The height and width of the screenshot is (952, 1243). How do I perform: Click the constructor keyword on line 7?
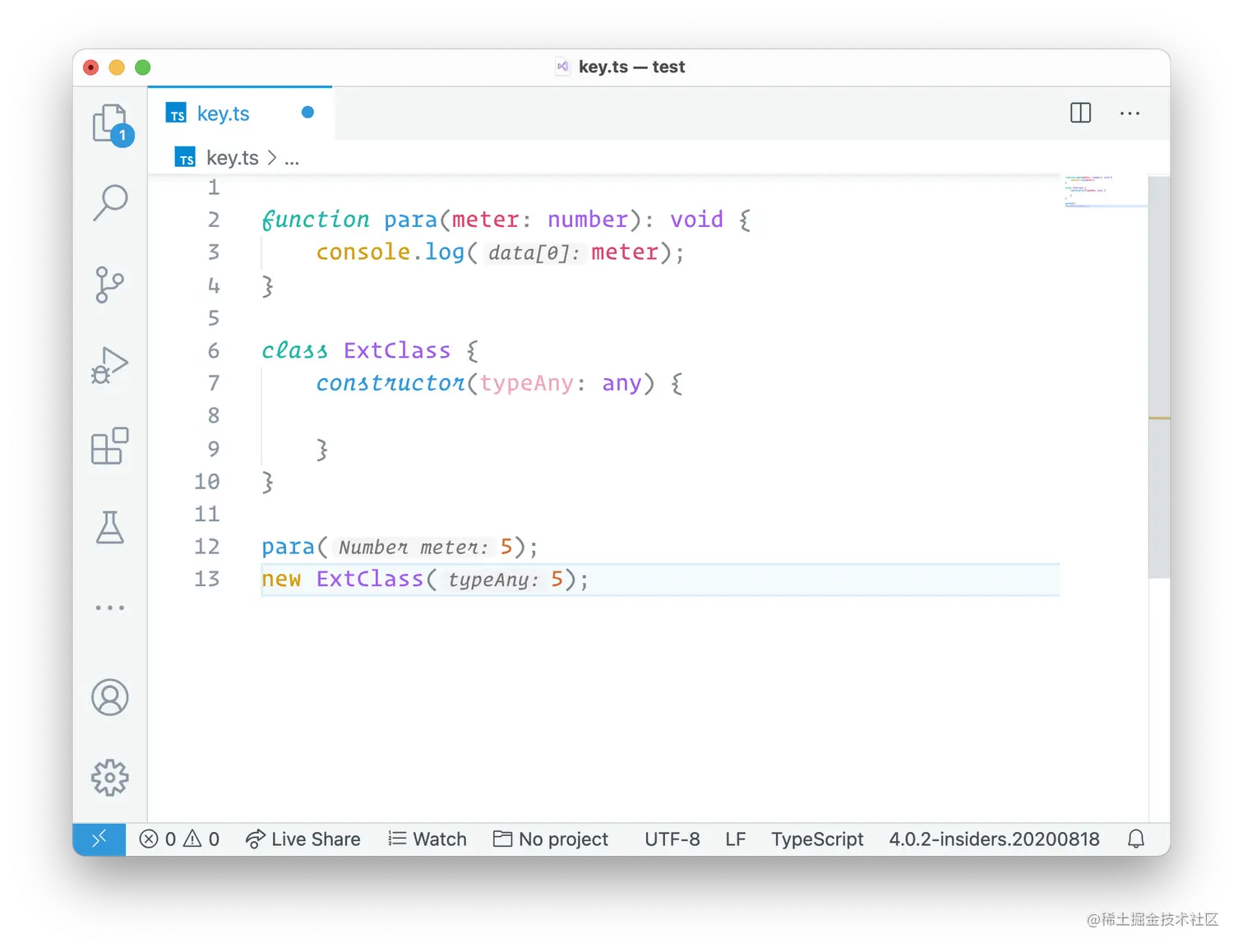pos(390,383)
